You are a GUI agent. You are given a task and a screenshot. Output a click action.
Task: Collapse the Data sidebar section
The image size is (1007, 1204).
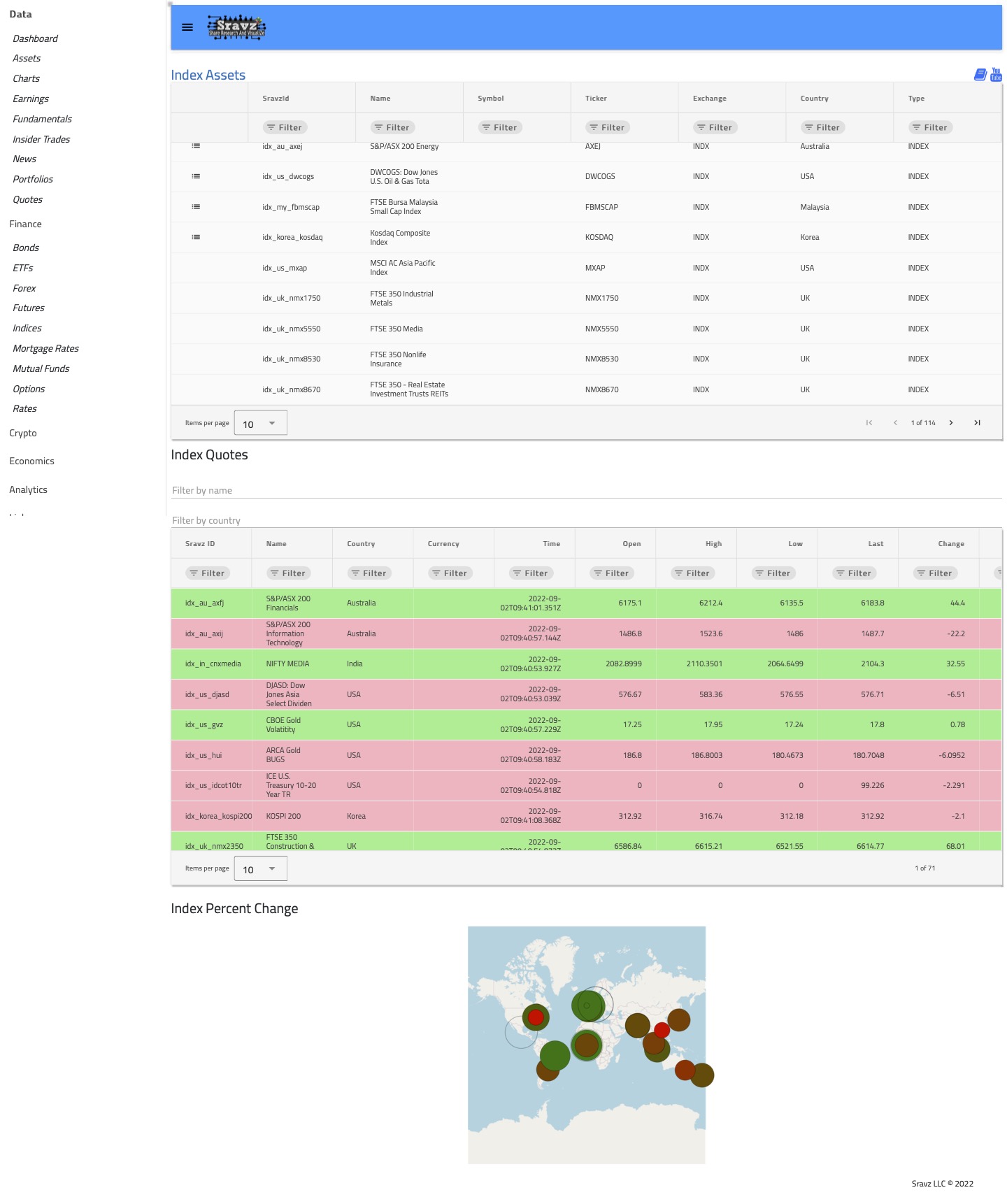pyautogui.click(x=20, y=14)
